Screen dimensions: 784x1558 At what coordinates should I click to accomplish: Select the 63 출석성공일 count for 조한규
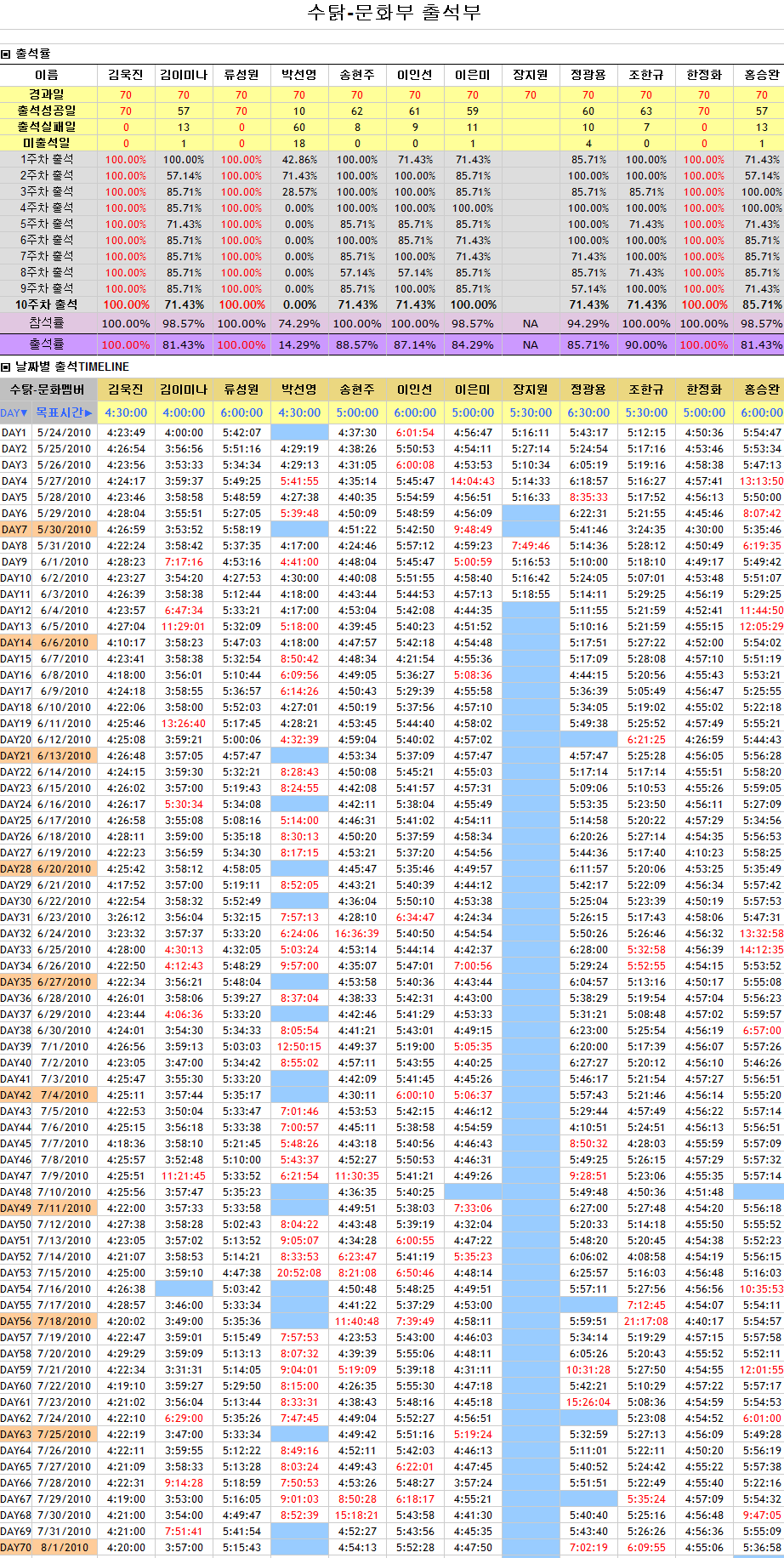[x=646, y=111]
